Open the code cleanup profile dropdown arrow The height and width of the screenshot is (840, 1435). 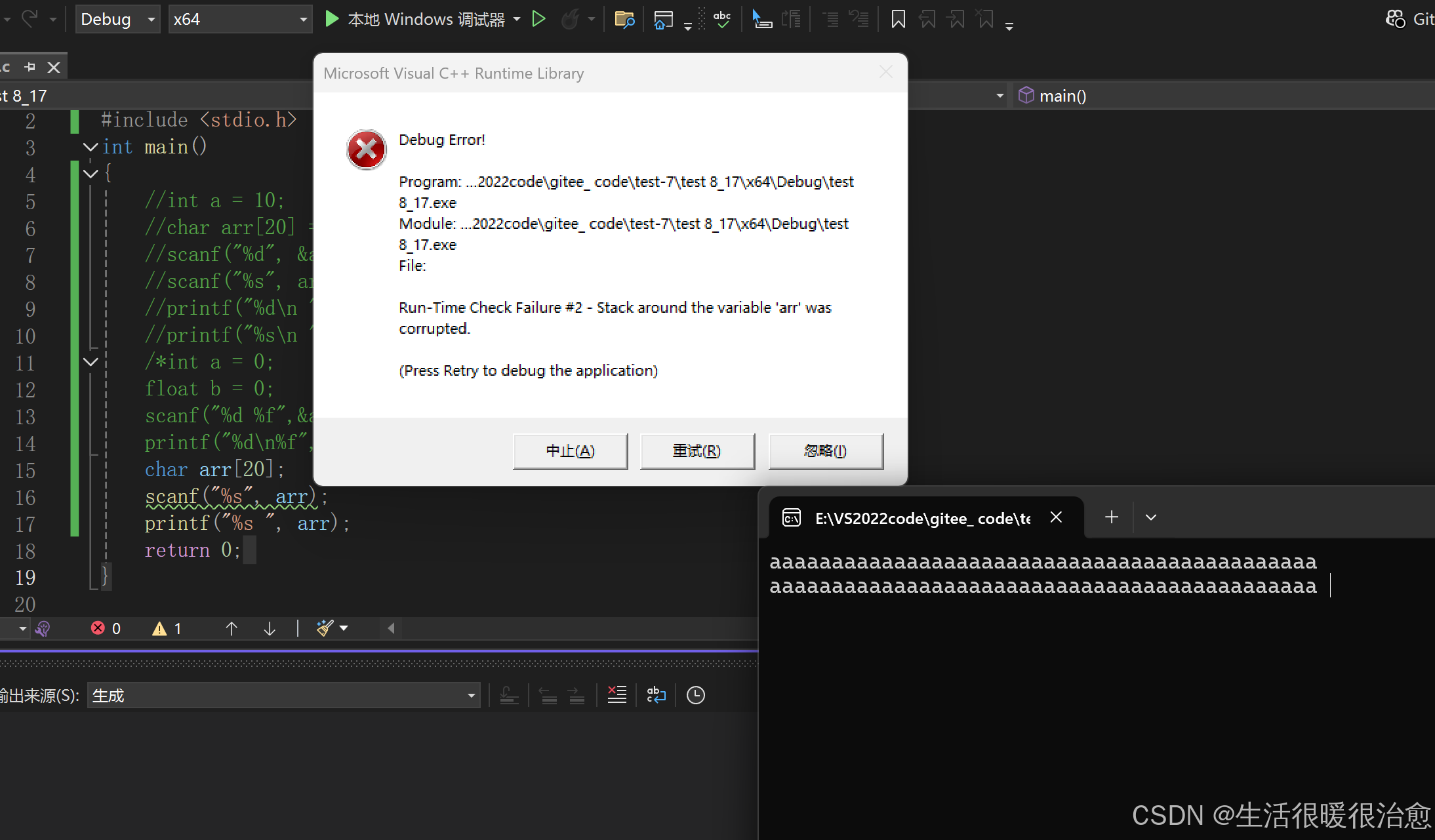pyautogui.click(x=344, y=628)
